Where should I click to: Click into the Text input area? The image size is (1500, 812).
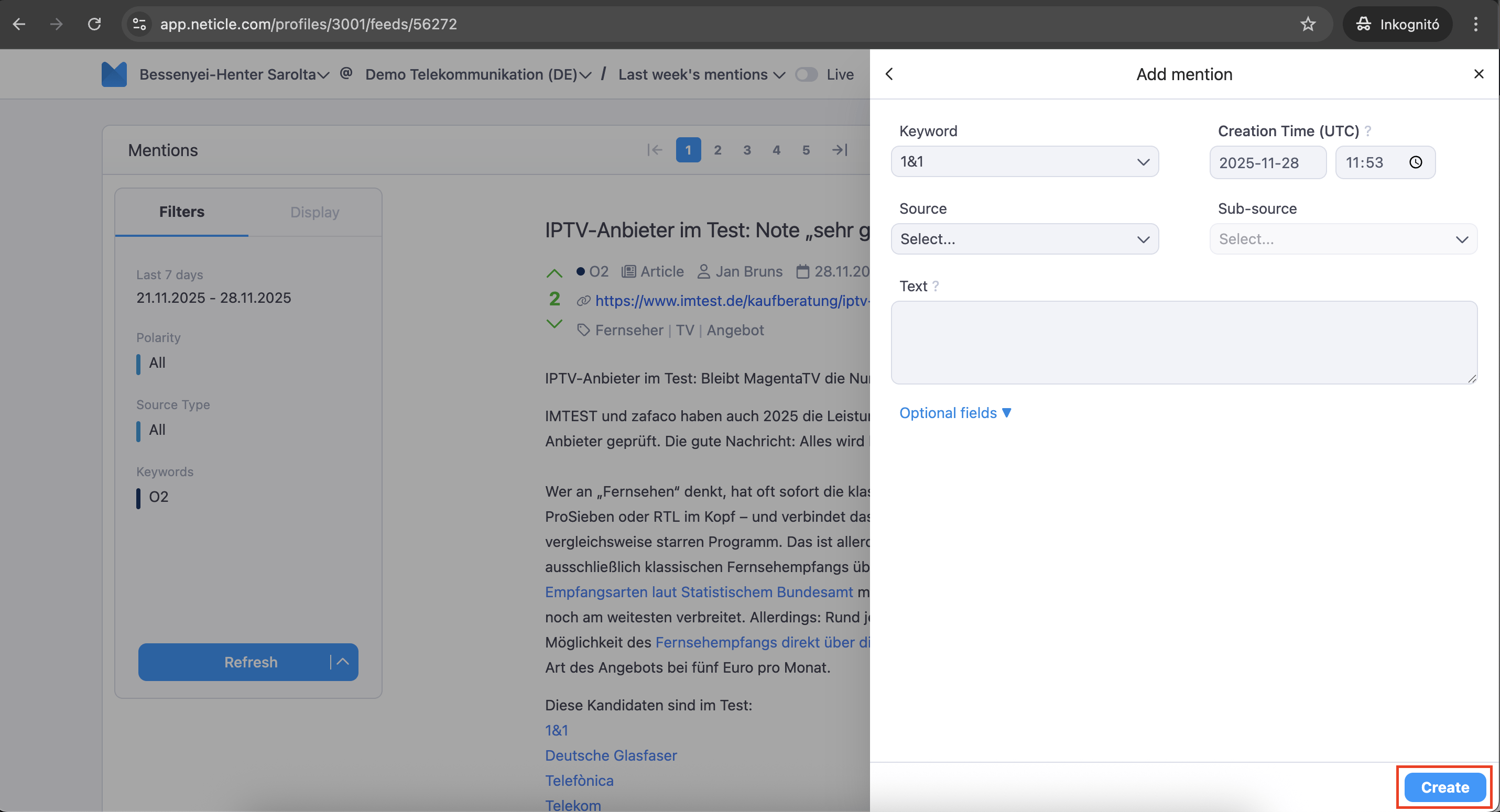pyautogui.click(x=1184, y=342)
